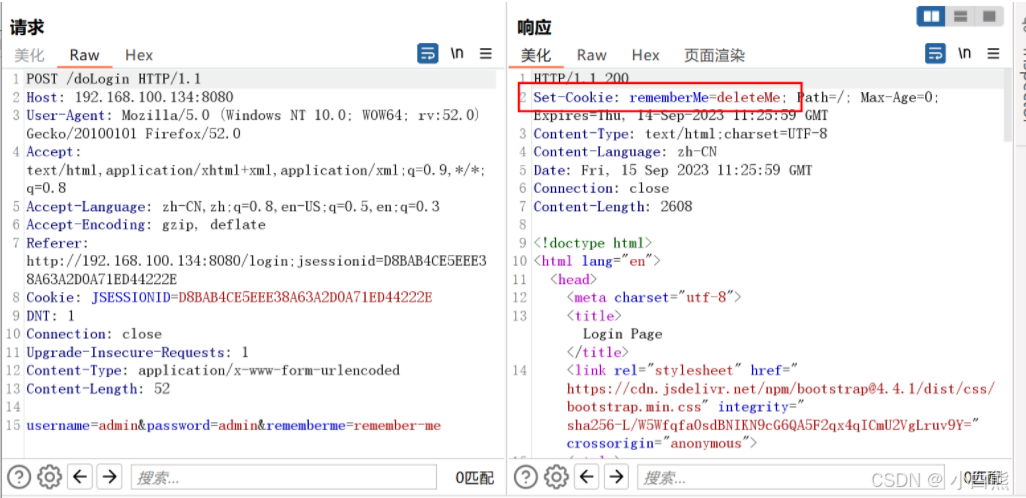This screenshot has width=1026, height=498.
Task: Open help icon below response panel
Action: point(525,477)
